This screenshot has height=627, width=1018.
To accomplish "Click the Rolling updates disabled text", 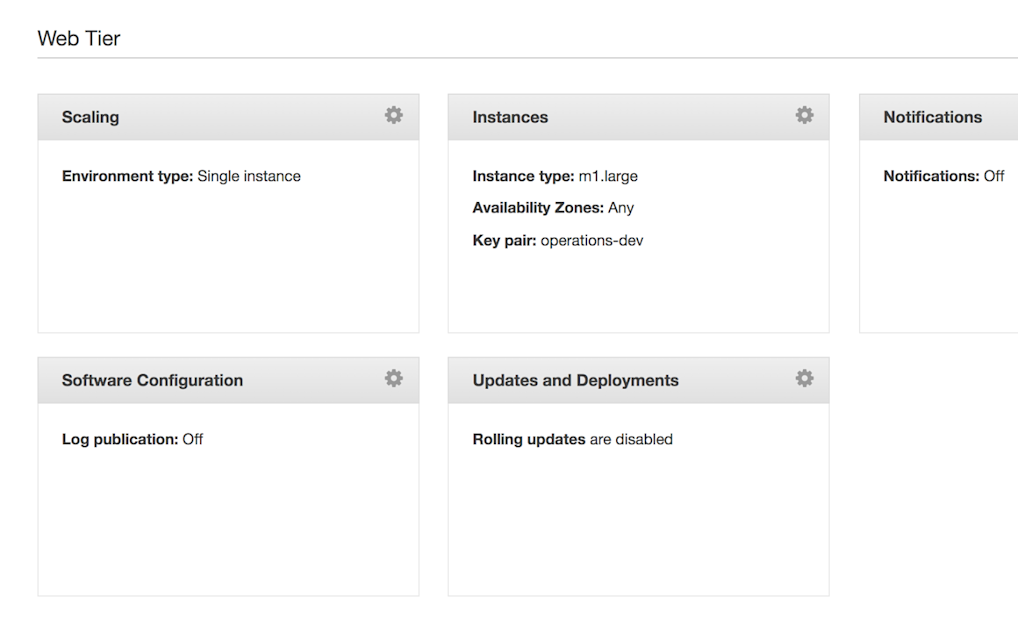I will (572, 439).
